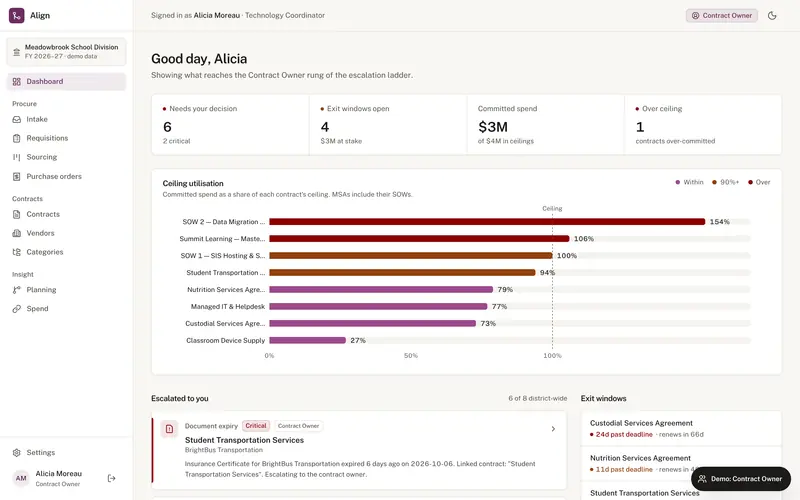This screenshot has height=500, width=800.
Task: Go to Dashboard page
Action: (x=66, y=82)
